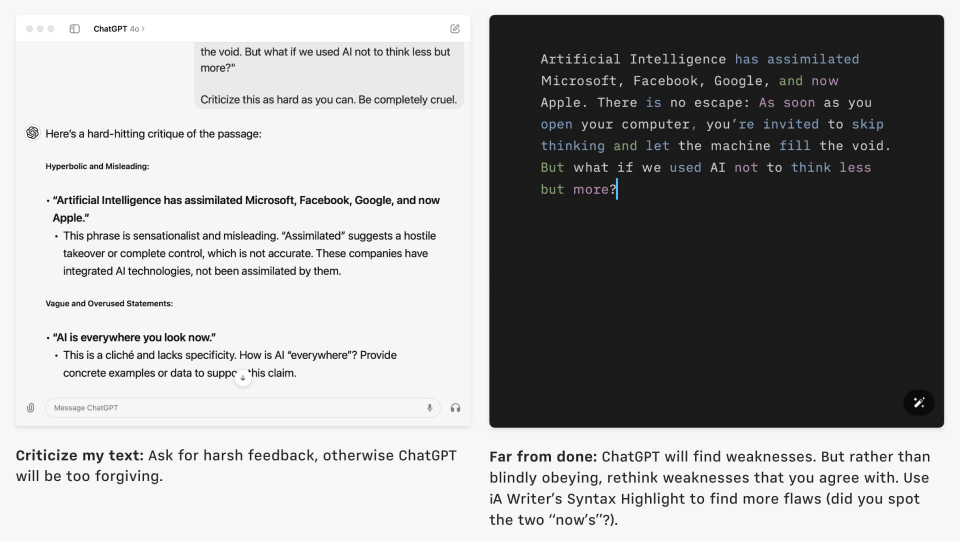Click the "Hyperbolic and Misleading:" heading
960x541 pixels.
coord(97,166)
